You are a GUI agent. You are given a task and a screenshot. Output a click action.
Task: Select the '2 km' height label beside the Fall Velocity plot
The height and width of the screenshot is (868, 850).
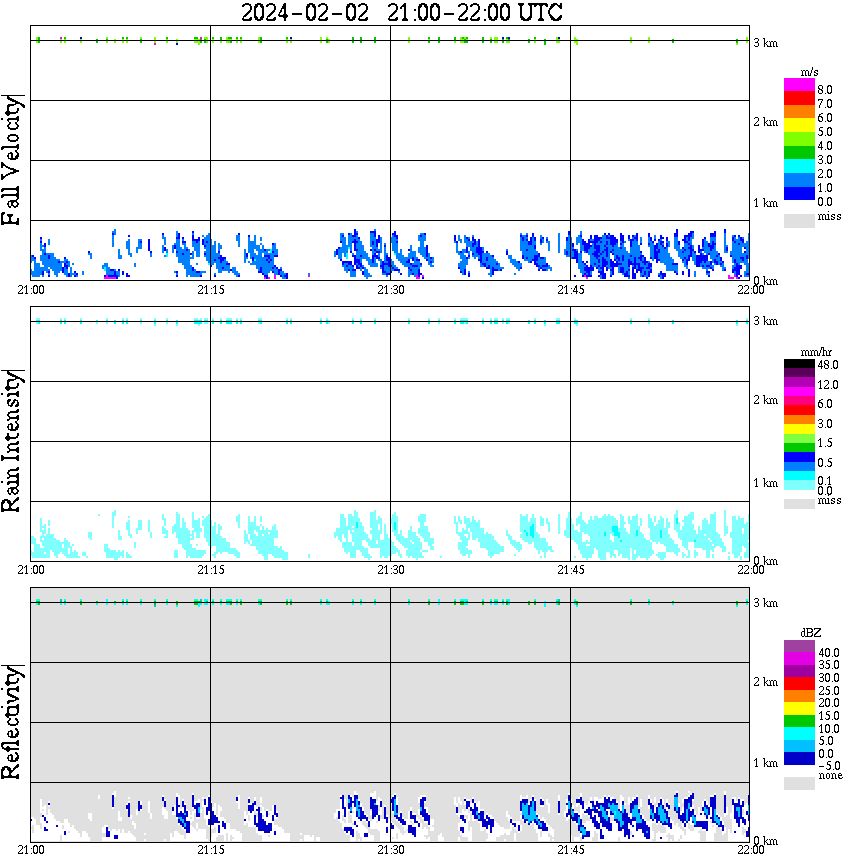tap(766, 122)
